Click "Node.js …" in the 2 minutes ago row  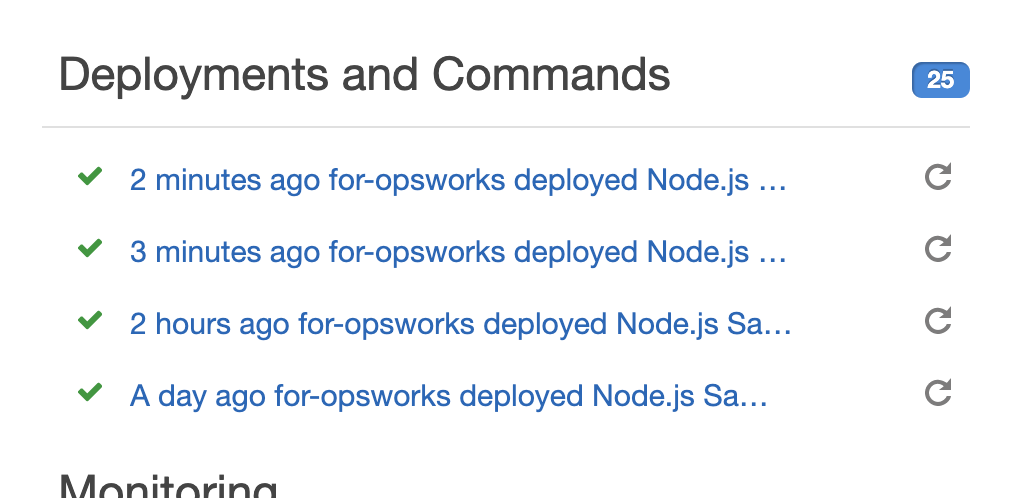pyautogui.click(x=716, y=181)
